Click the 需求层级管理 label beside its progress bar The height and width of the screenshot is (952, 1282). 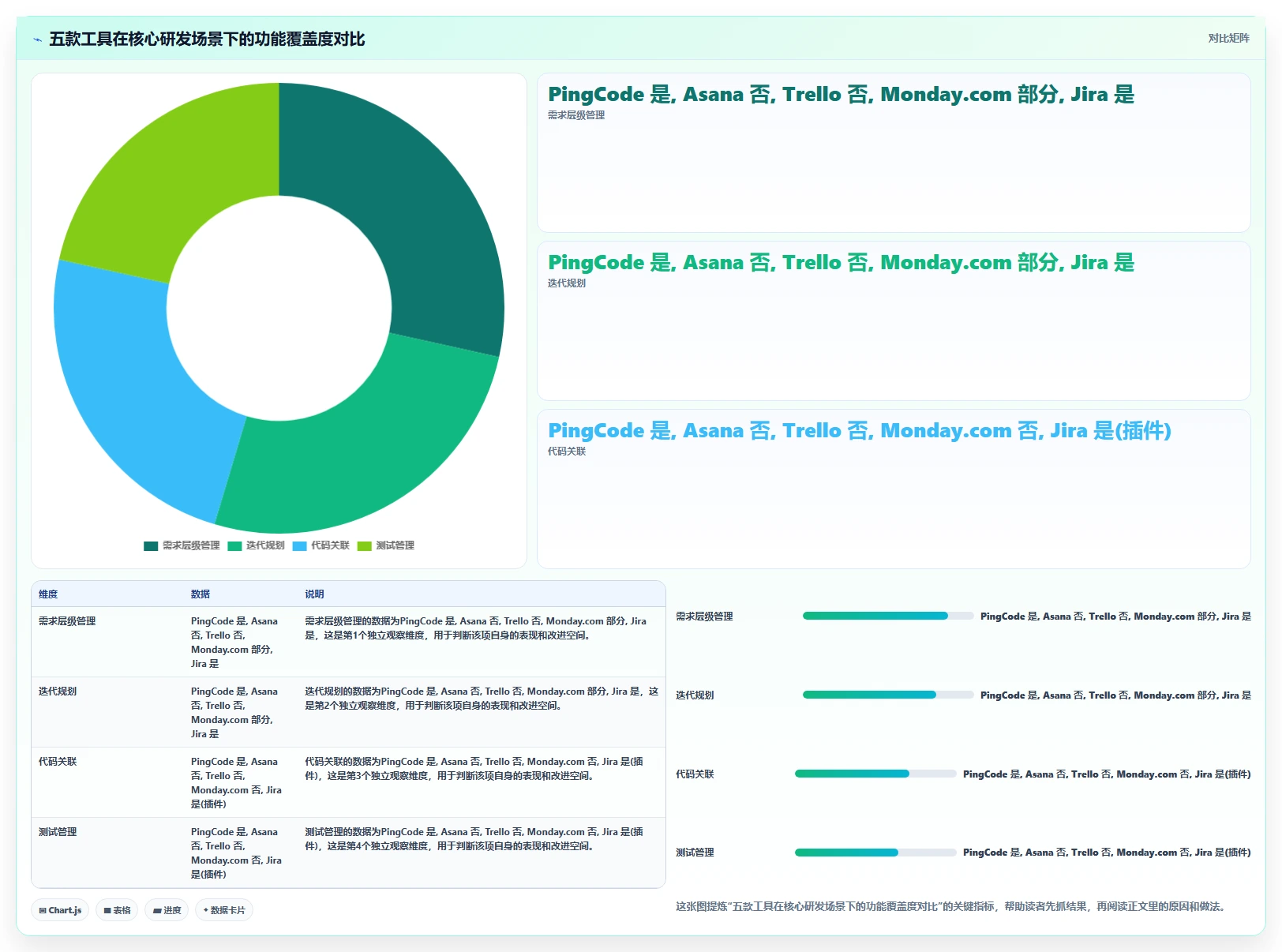(x=704, y=617)
